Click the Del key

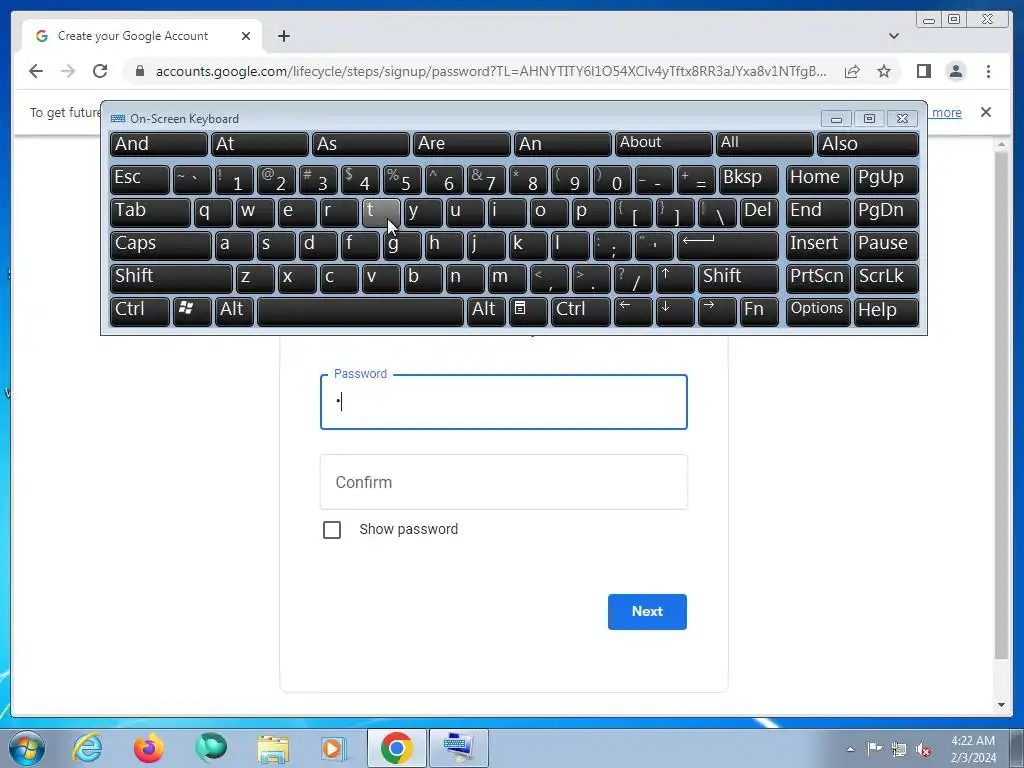tap(759, 212)
